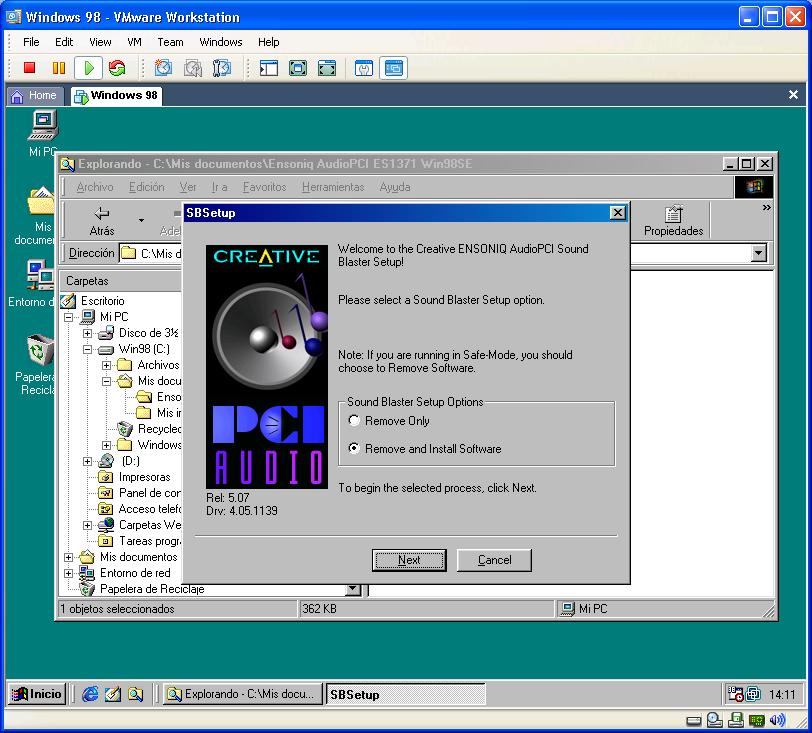Open the VM menu in VMware

134,42
